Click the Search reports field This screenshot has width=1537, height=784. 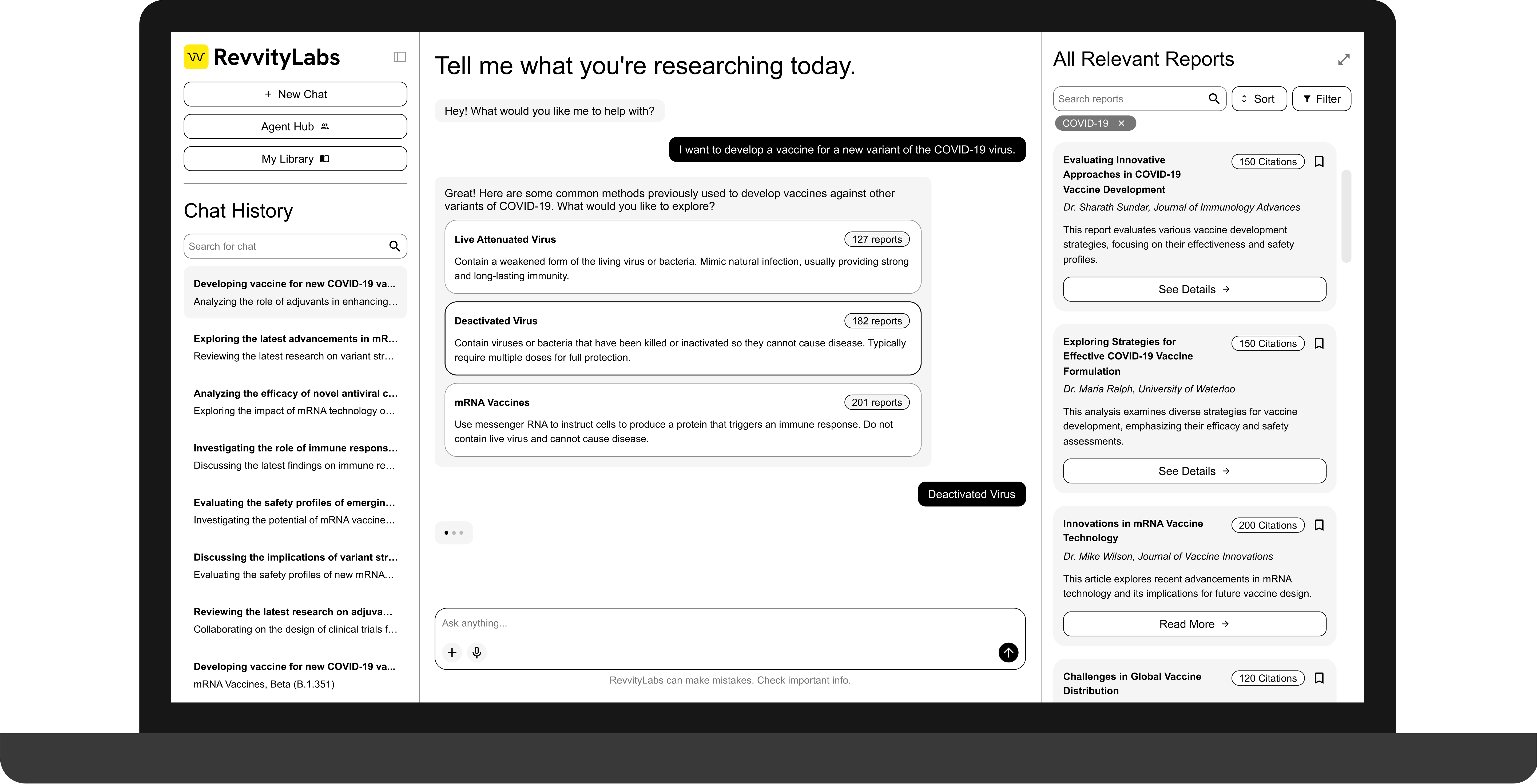point(1140,99)
